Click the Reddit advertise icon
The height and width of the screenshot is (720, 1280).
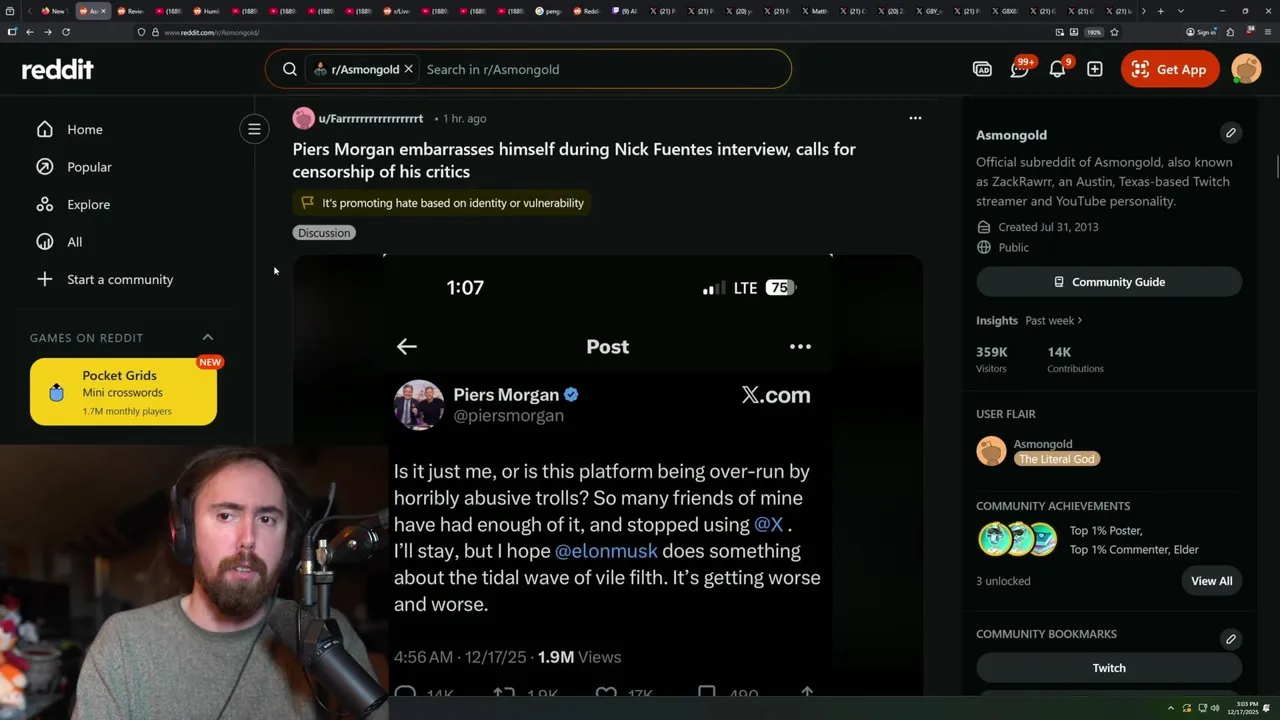982,69
